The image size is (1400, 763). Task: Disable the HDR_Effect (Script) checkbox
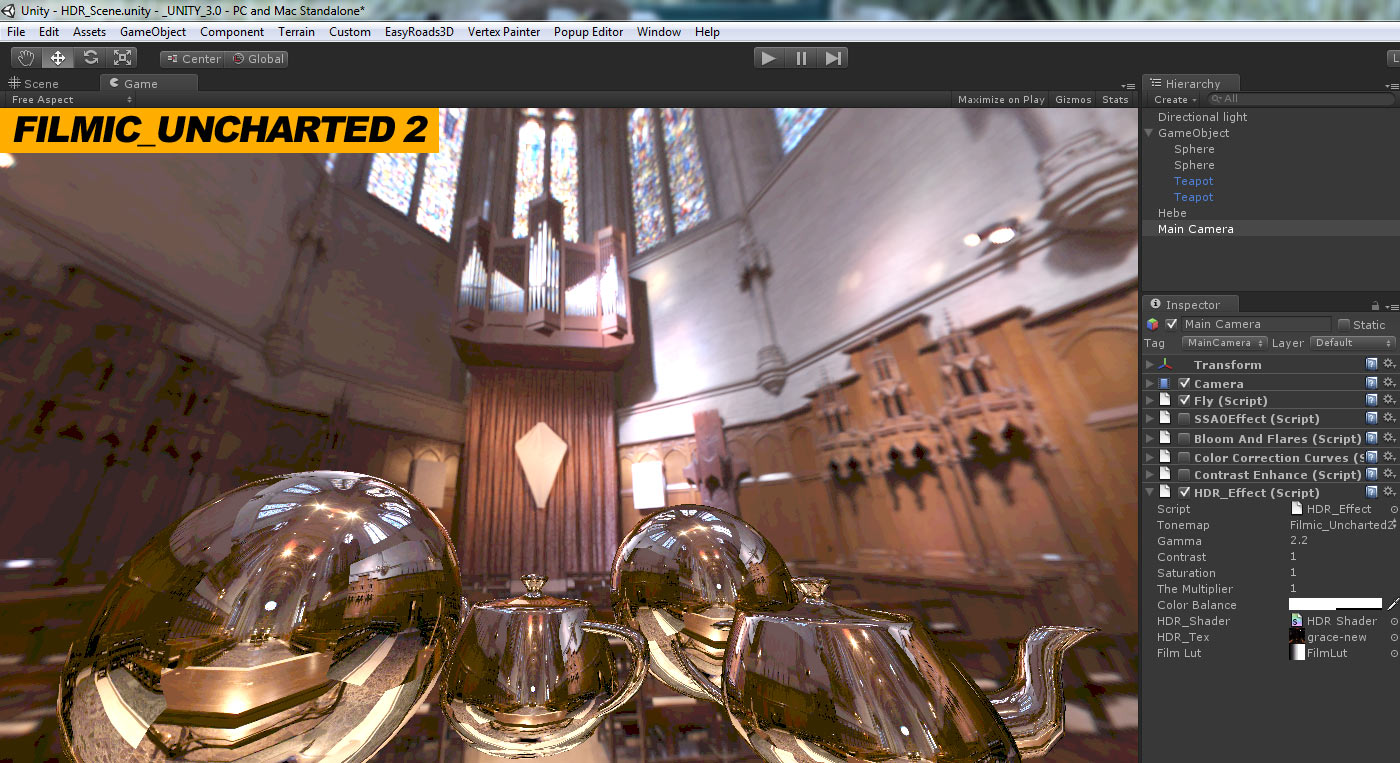pyautogui.click(x=1184, y=492)
